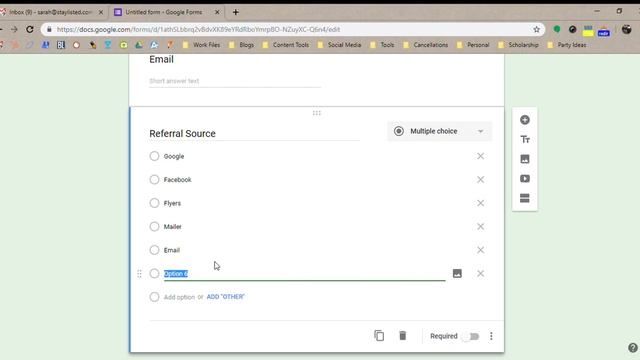Viewport: 640px width, 360px height.
Task: Bookmark this page with the star icon
Action: click(x=536, y=29)
